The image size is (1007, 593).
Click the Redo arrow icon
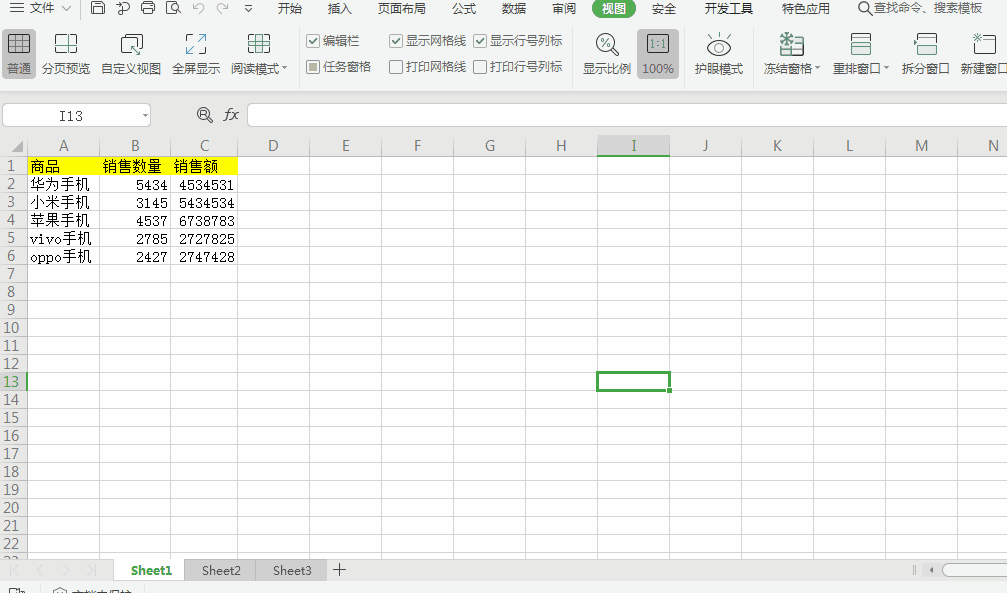click(x=222, y=8)
